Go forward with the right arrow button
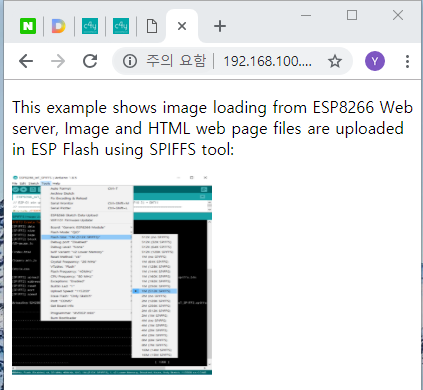This screenshot has height=390, width=423. pos(58,61)
